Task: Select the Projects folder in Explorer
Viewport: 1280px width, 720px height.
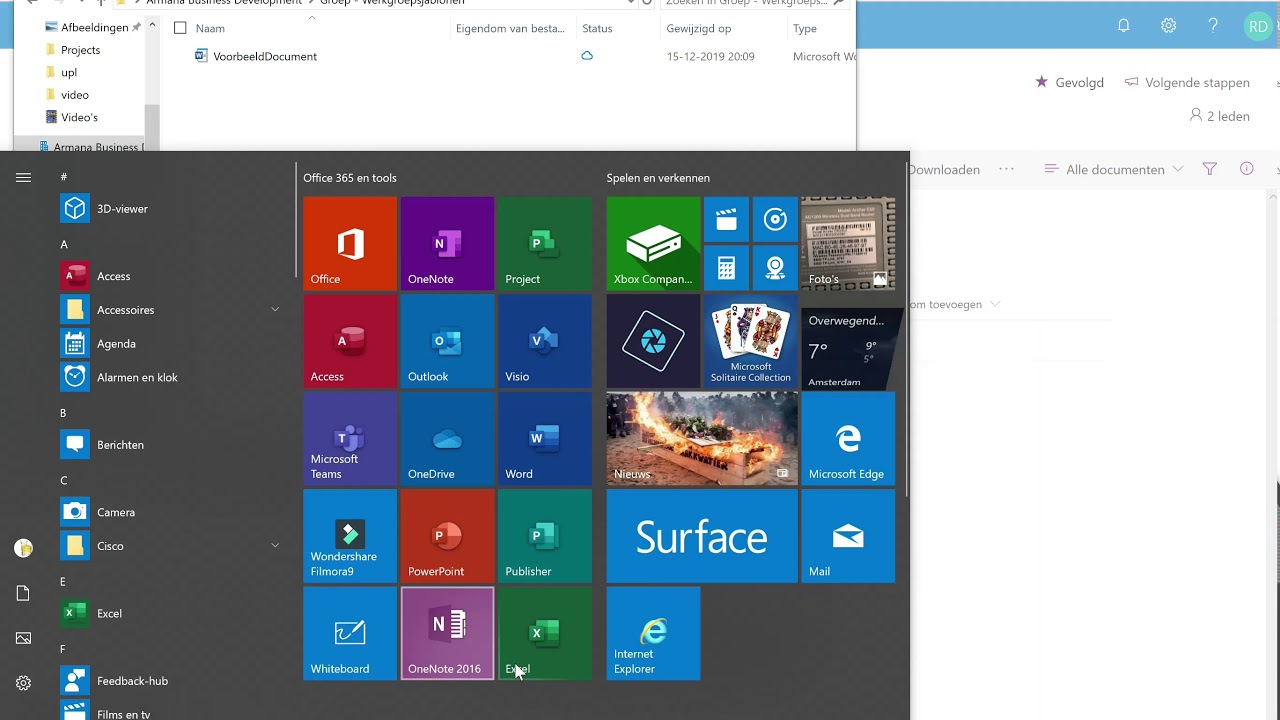Action: pos(80,50)
